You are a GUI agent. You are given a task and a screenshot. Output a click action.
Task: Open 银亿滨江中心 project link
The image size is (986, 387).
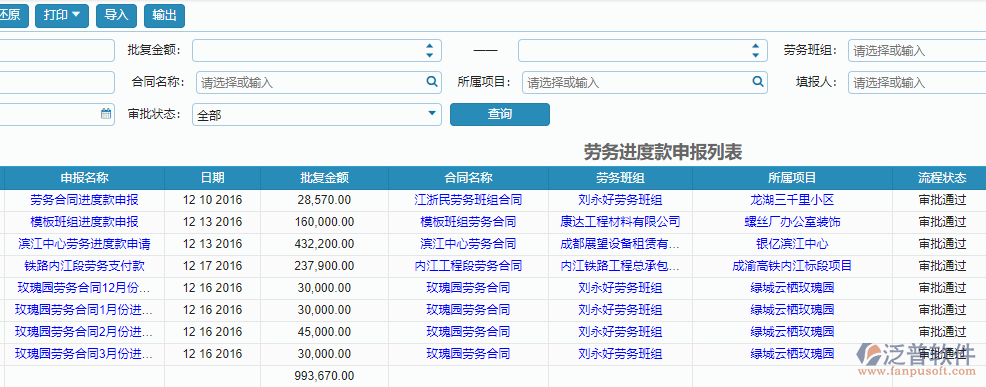click(792, 244)
